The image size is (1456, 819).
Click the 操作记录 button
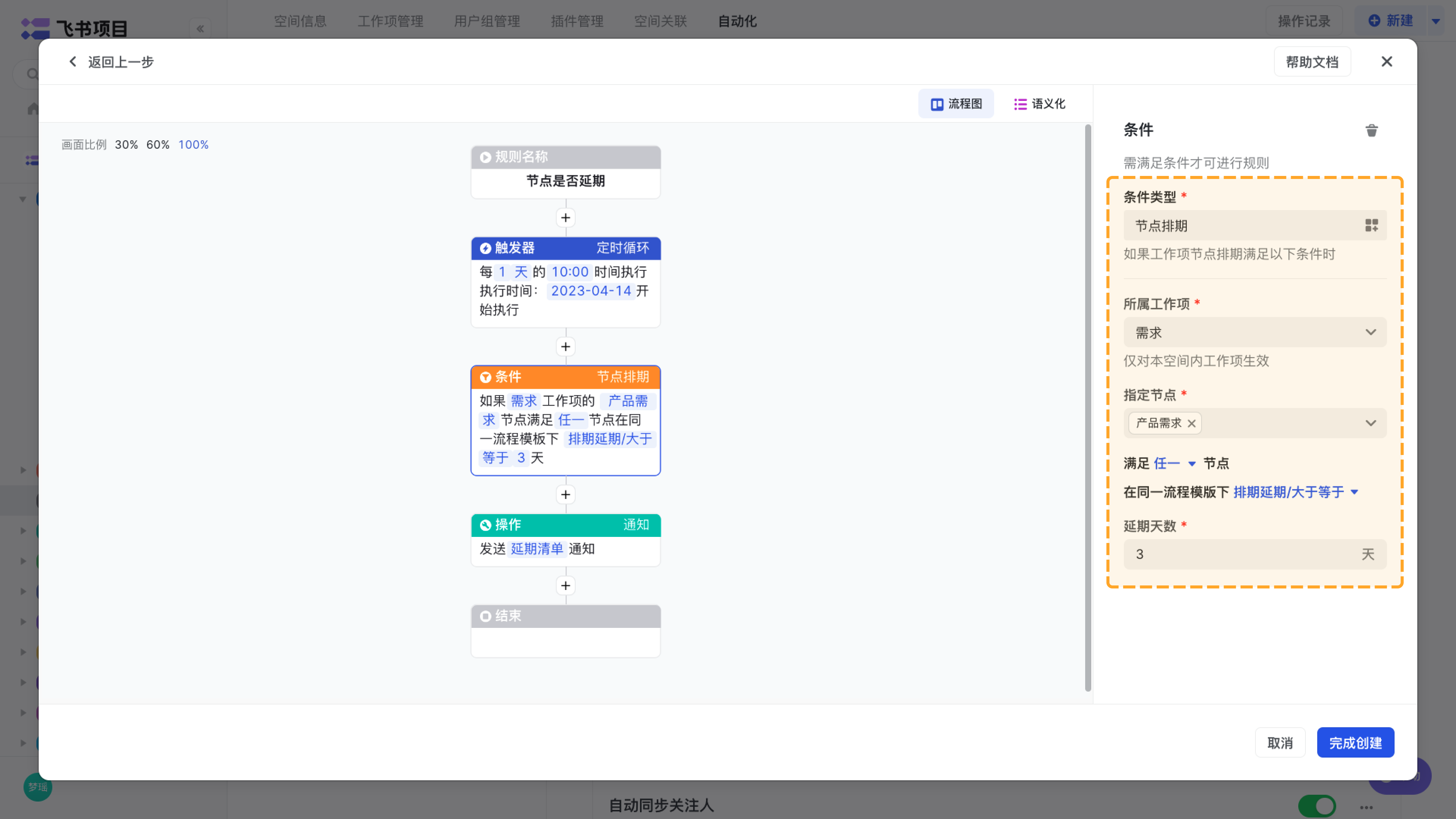click(1304, 22)
